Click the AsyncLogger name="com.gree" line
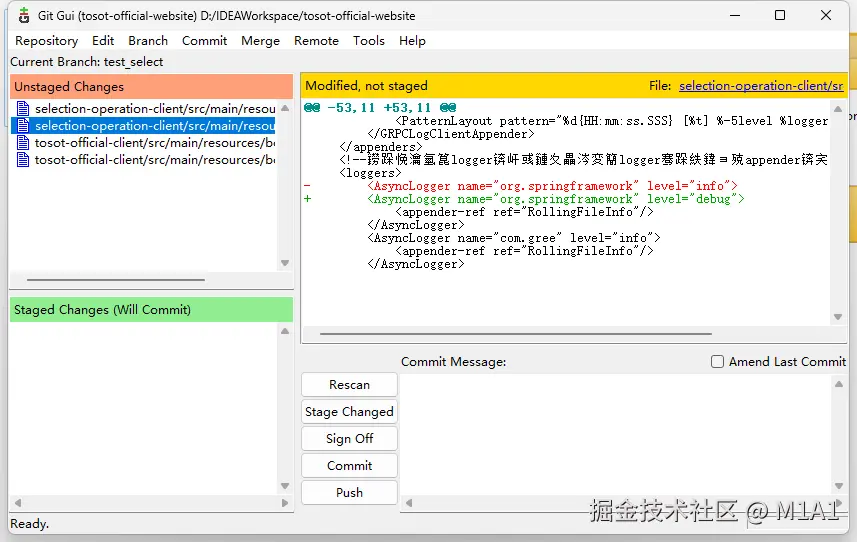 point(514,238)
